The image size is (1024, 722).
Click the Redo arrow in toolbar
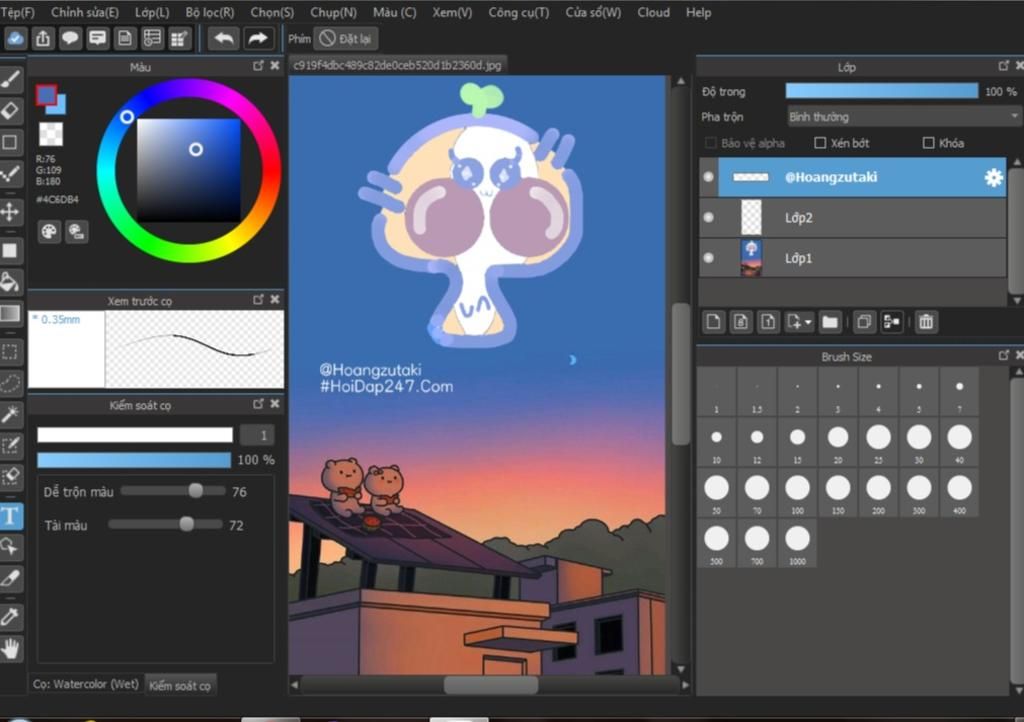tap(258, 39)
